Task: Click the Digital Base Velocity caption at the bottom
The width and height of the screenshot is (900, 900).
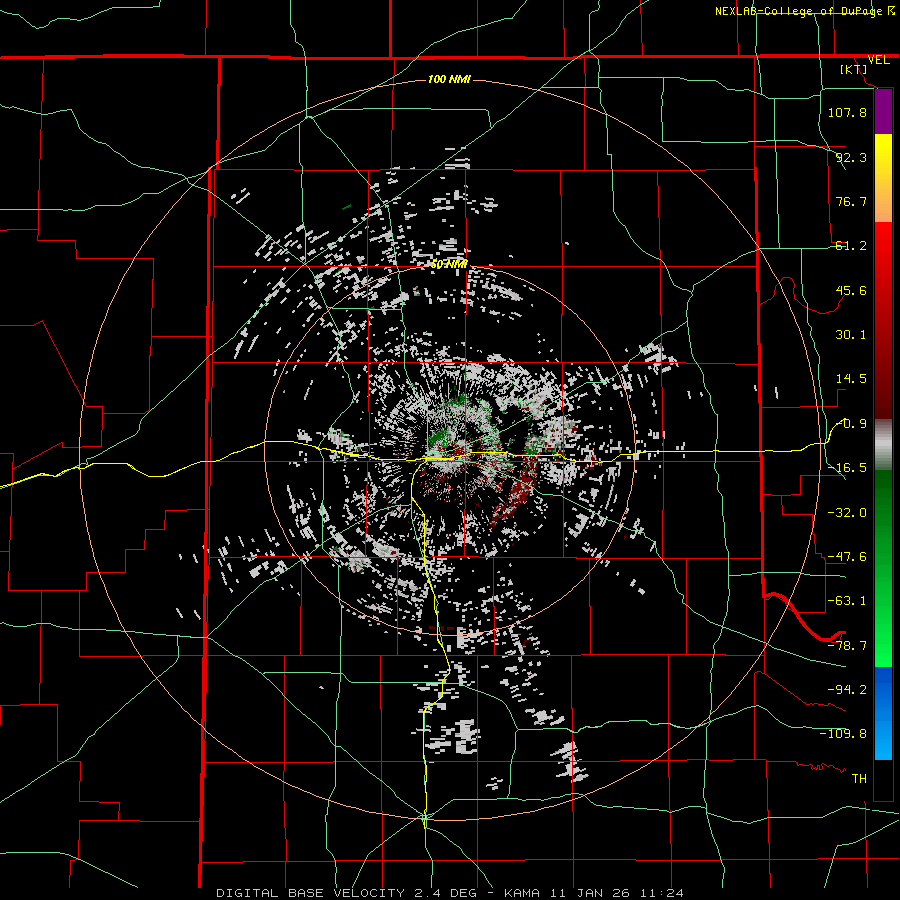Action: [449, 893]
